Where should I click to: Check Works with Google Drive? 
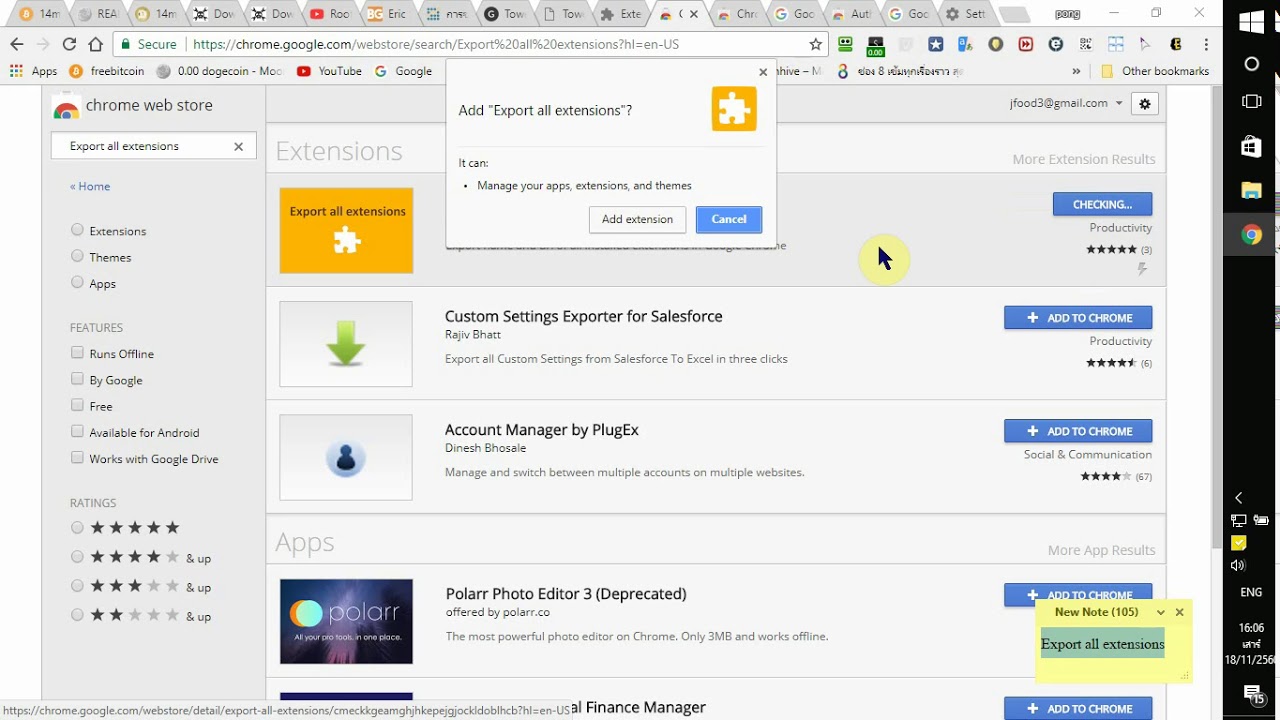(x=77, y=458)
